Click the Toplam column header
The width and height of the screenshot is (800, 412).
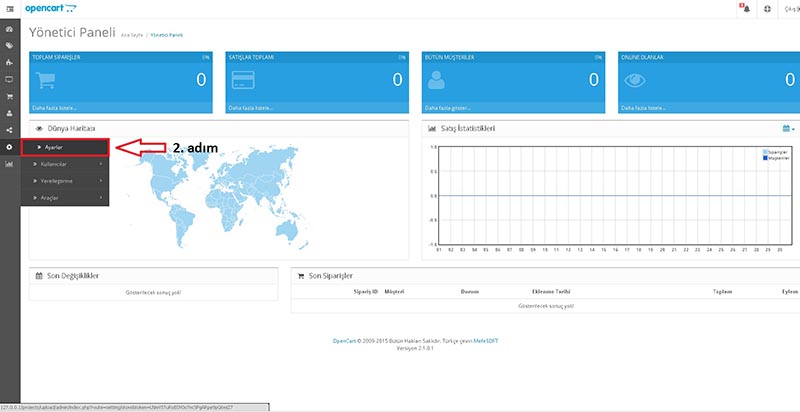[x=722, y=292]
